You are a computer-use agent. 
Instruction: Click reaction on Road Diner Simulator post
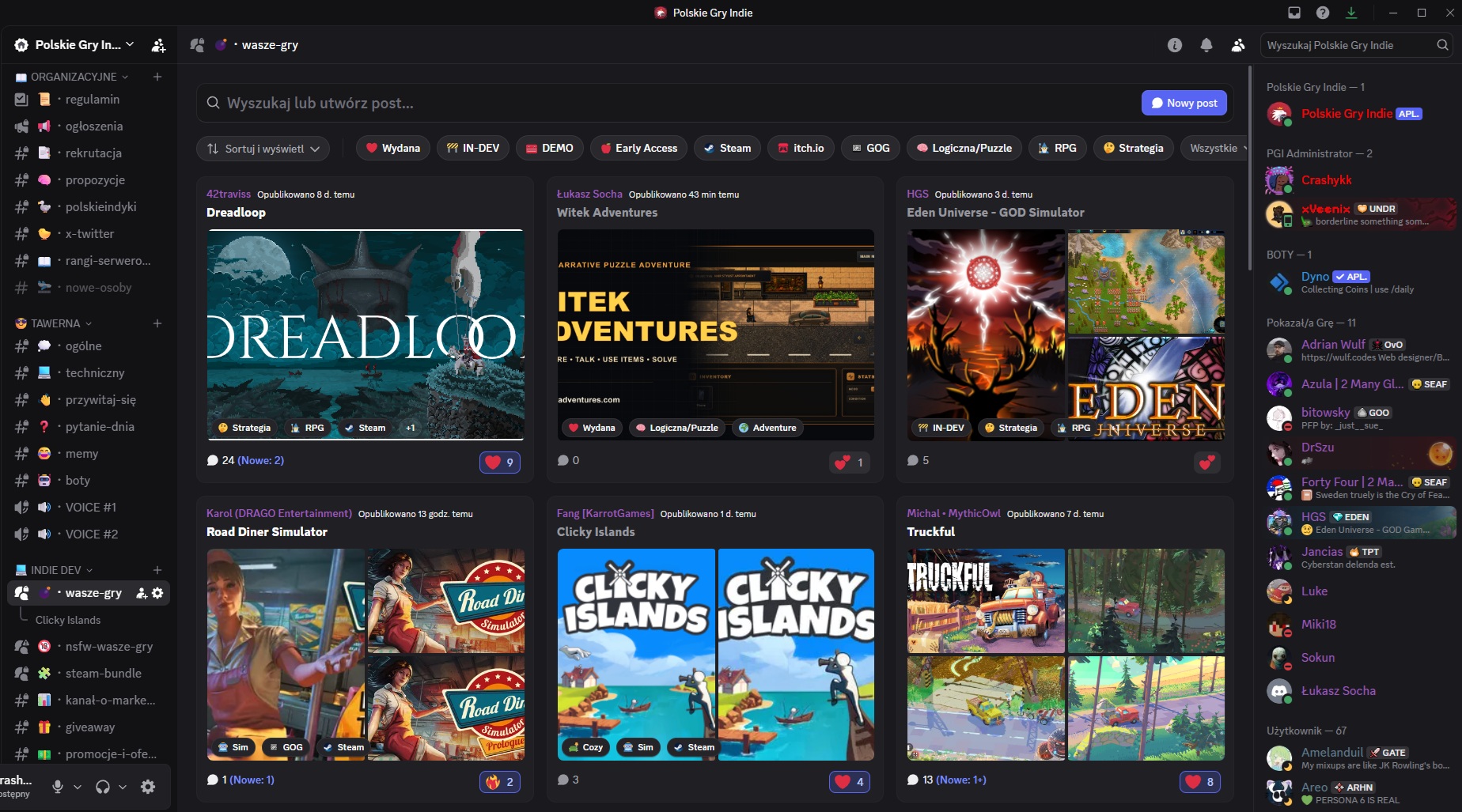point(500,782)
